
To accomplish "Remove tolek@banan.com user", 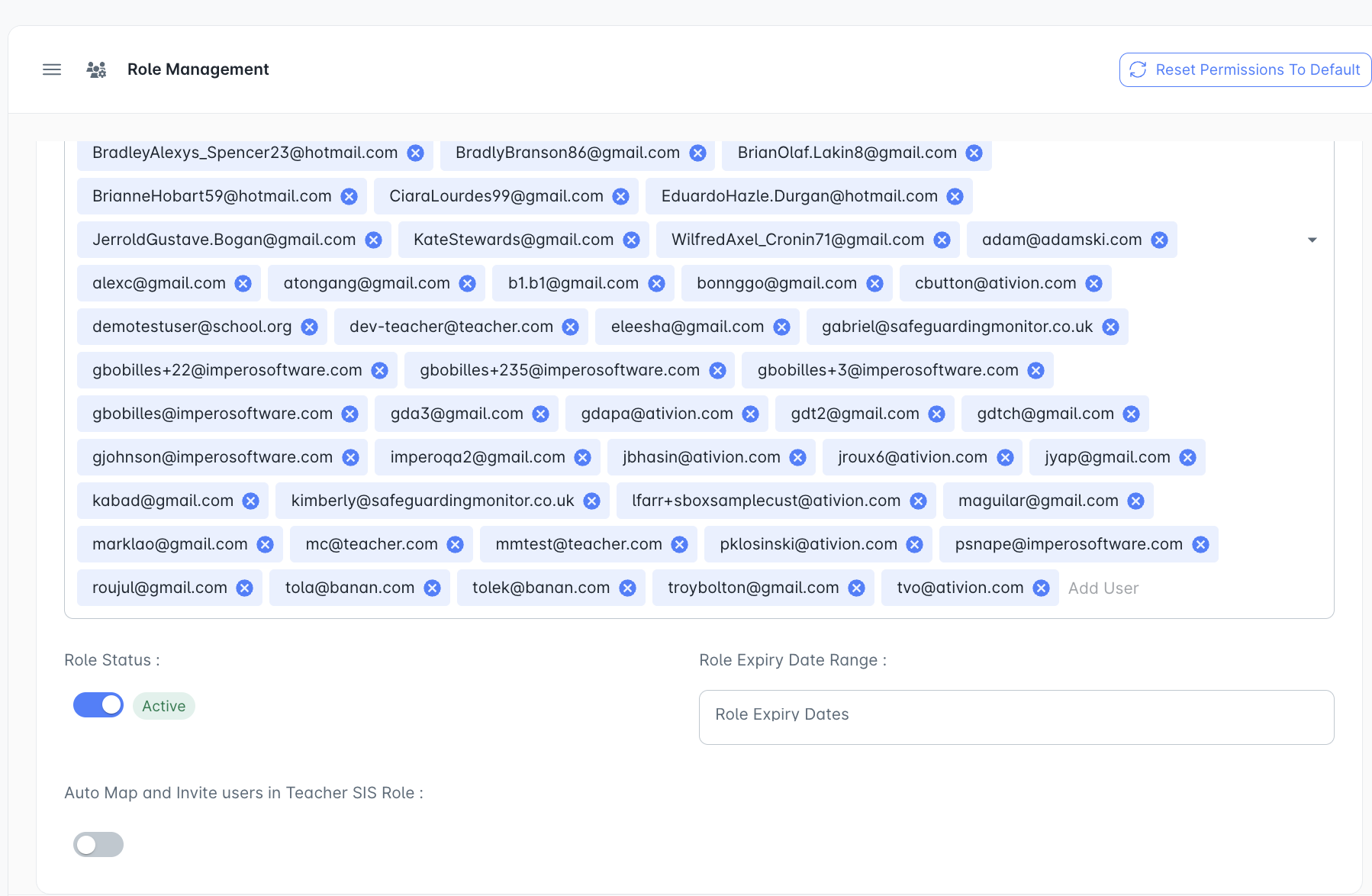I will [628, 588].
